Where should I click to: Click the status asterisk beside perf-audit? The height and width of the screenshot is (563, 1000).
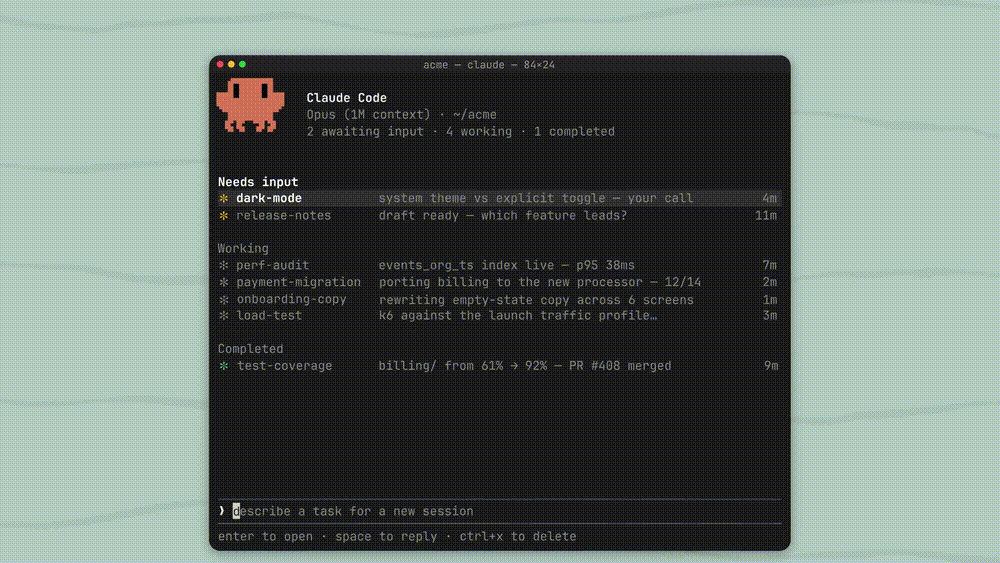[224, 265]
